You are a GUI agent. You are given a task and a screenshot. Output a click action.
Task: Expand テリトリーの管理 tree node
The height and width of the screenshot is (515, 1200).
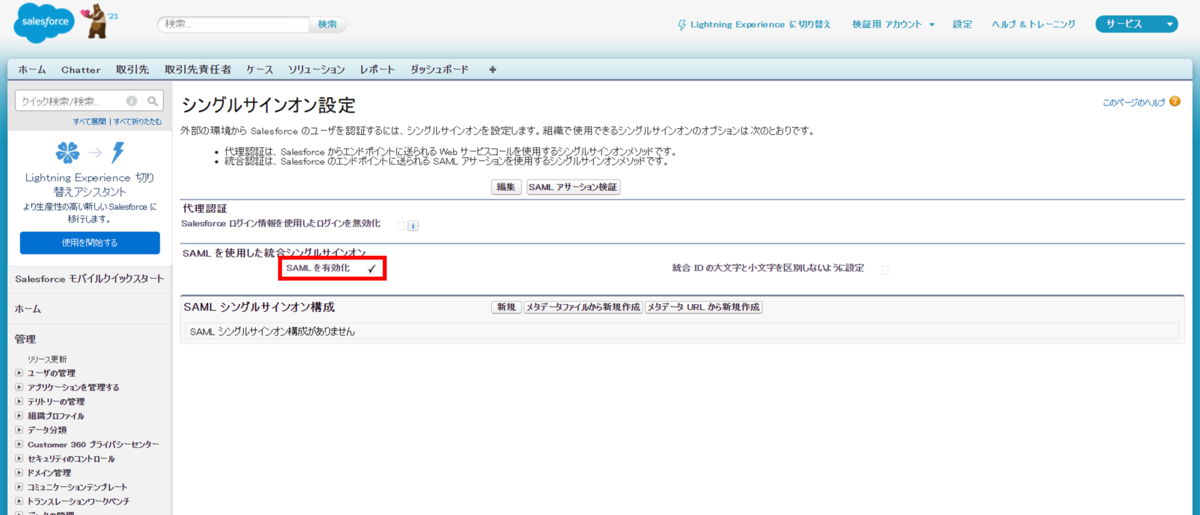tap(19, 401)
